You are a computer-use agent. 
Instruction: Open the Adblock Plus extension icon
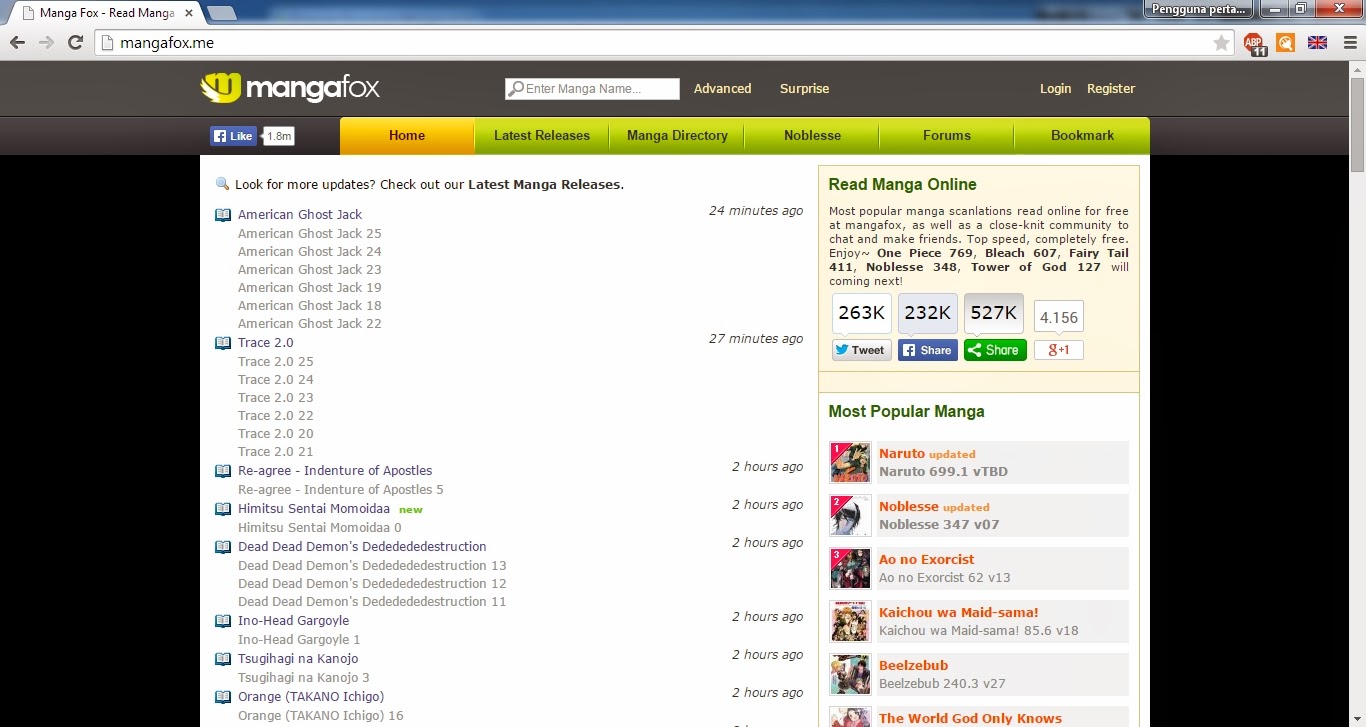click(x=1254, y=43)
